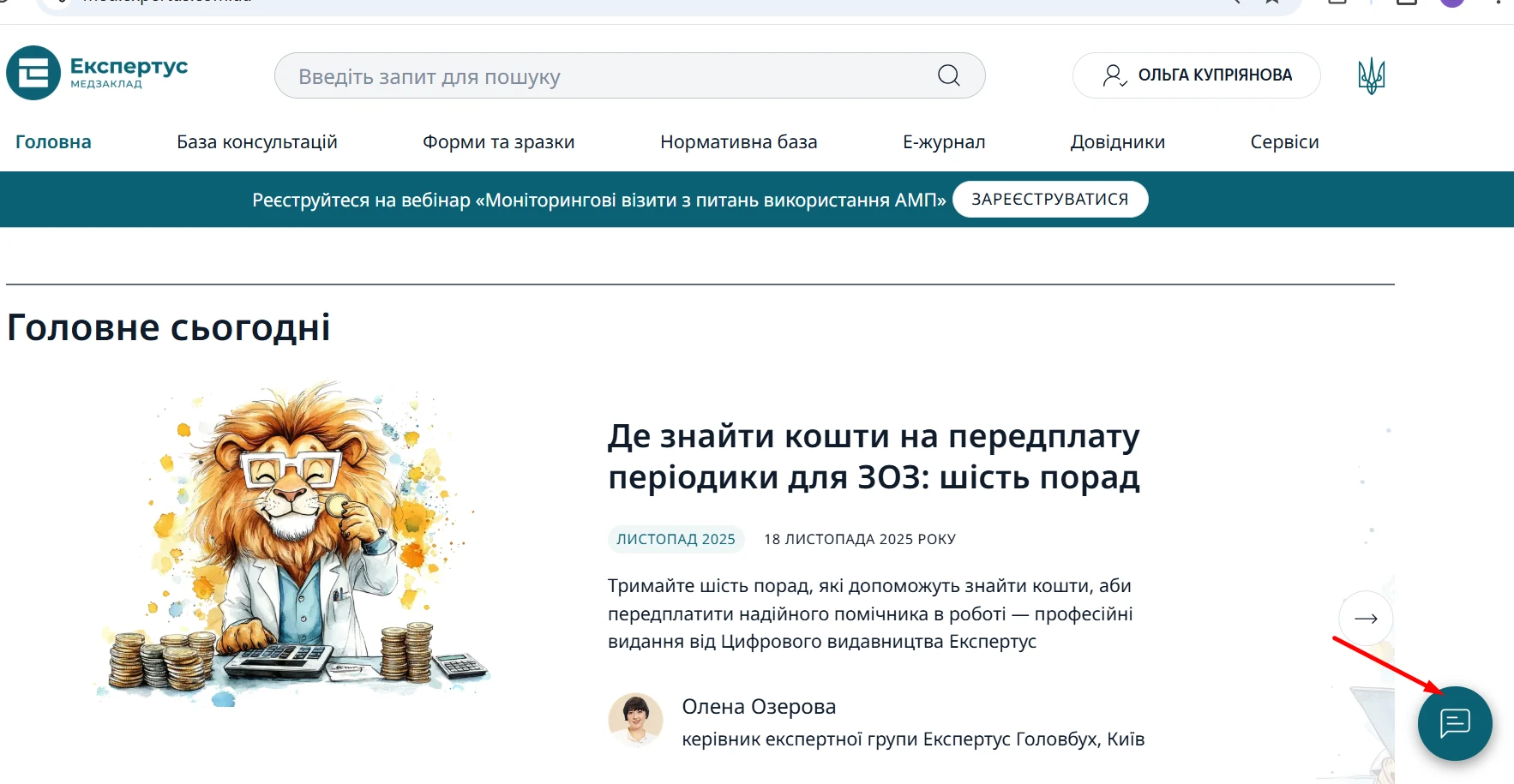Click the user profile person icon
The height and width of the screenshot is (784, 1514).
(1114, 75)
